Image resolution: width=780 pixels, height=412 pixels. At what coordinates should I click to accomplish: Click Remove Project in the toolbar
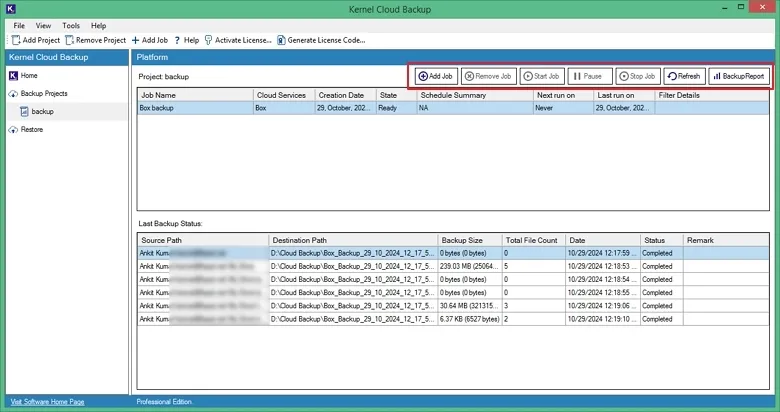point(96,40)
